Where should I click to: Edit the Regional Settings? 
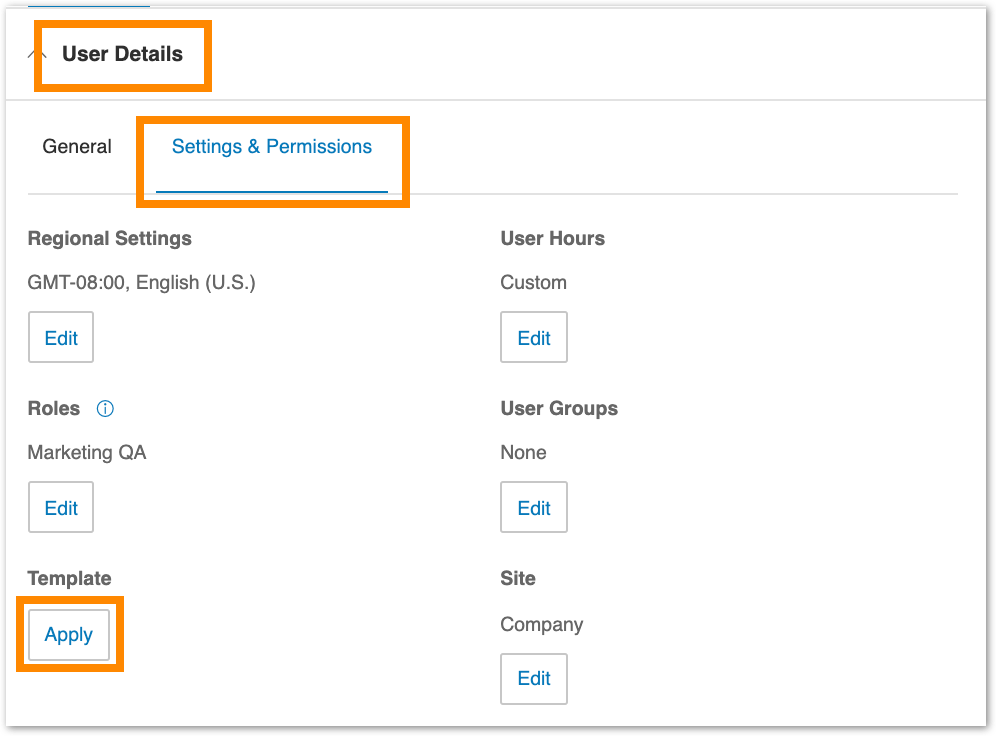[x=60, y=337]
